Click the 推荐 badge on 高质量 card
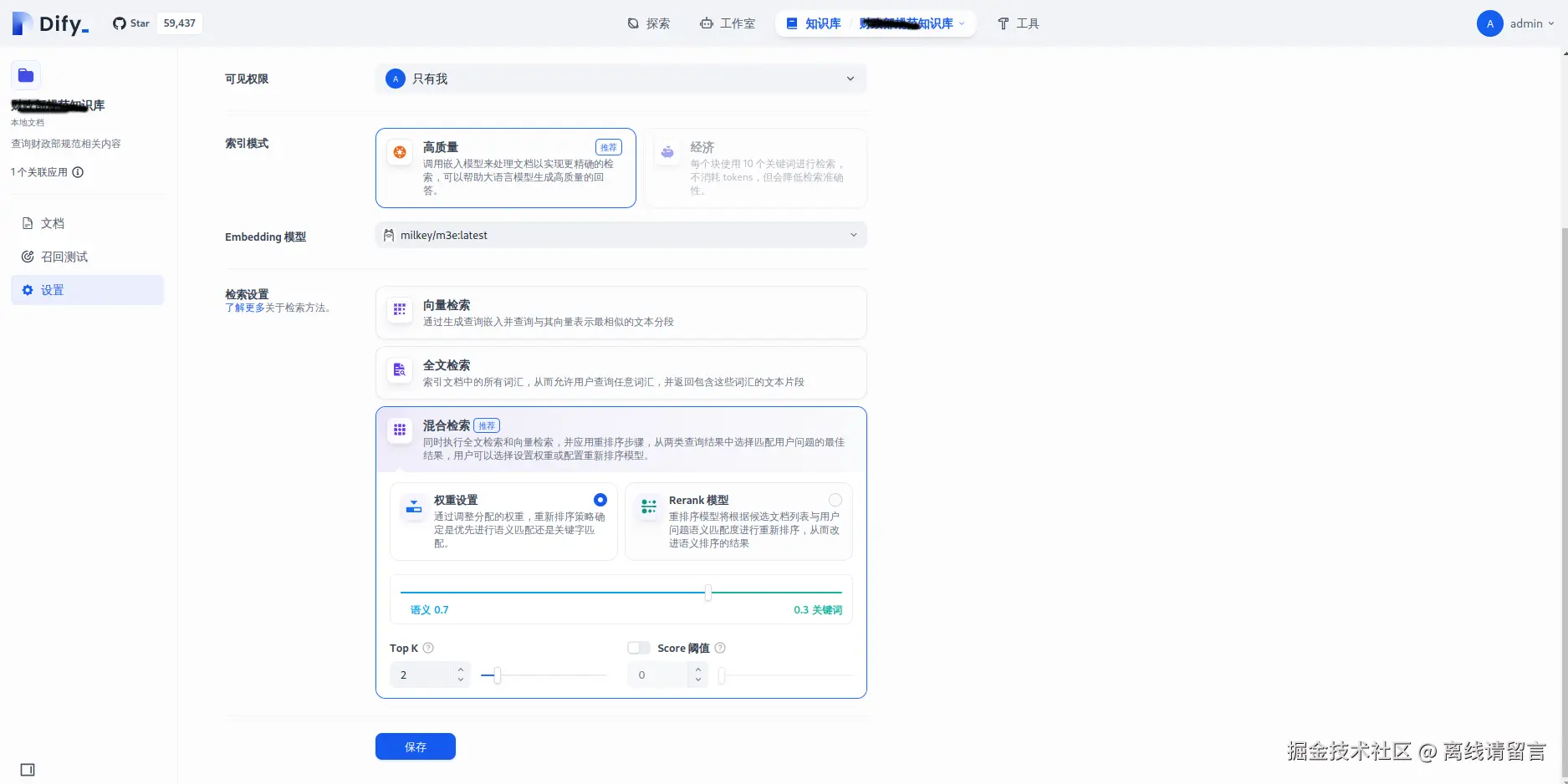Screen dimensions: 1568x784 click(608, 147)
